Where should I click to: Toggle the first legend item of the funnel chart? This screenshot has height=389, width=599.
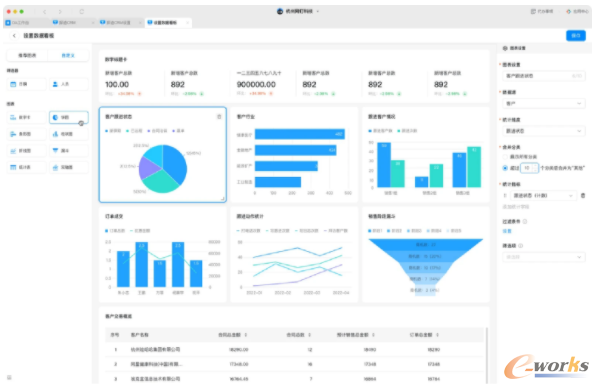(x=375, y=231)
